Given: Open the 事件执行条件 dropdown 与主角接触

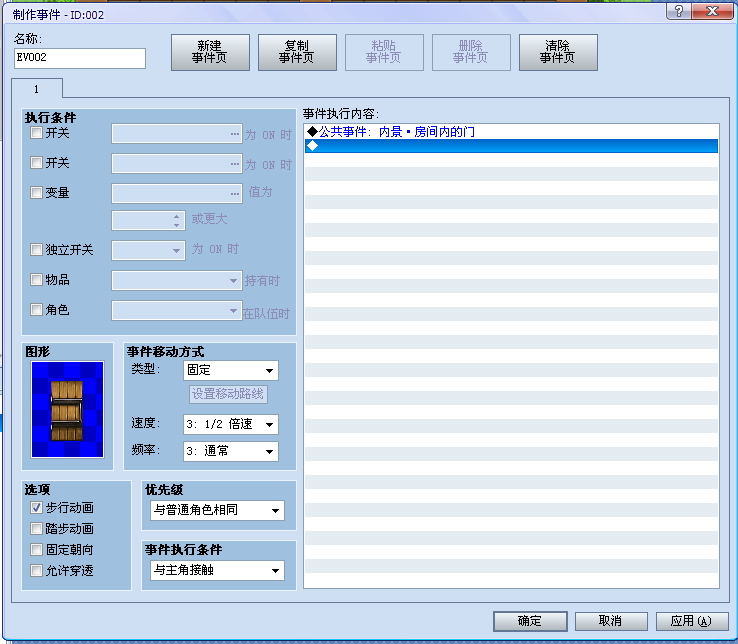Looking at the screenshot, I should click(217, 571).
